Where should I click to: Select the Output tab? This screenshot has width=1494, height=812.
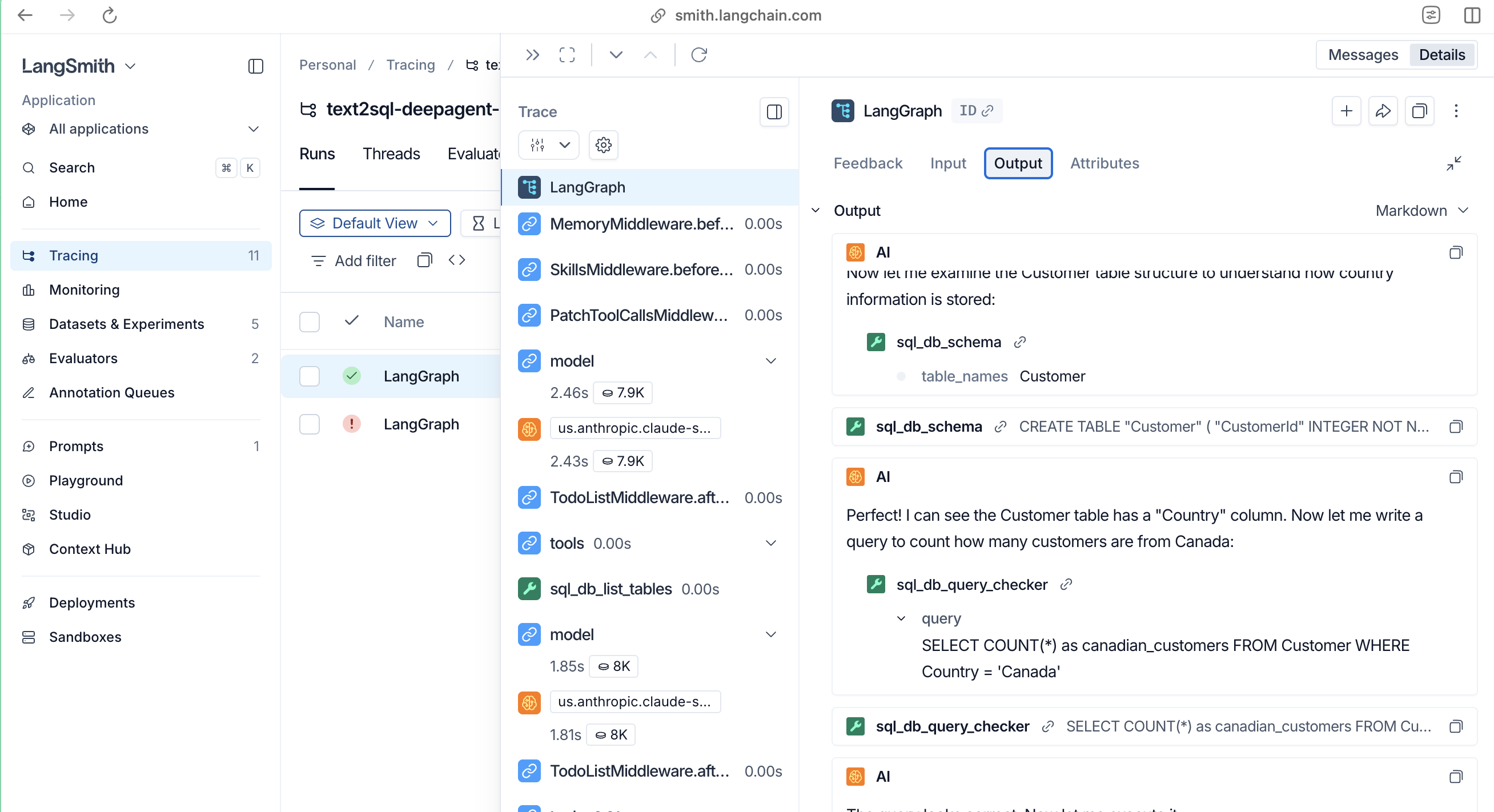click(x=1018, y=163)
